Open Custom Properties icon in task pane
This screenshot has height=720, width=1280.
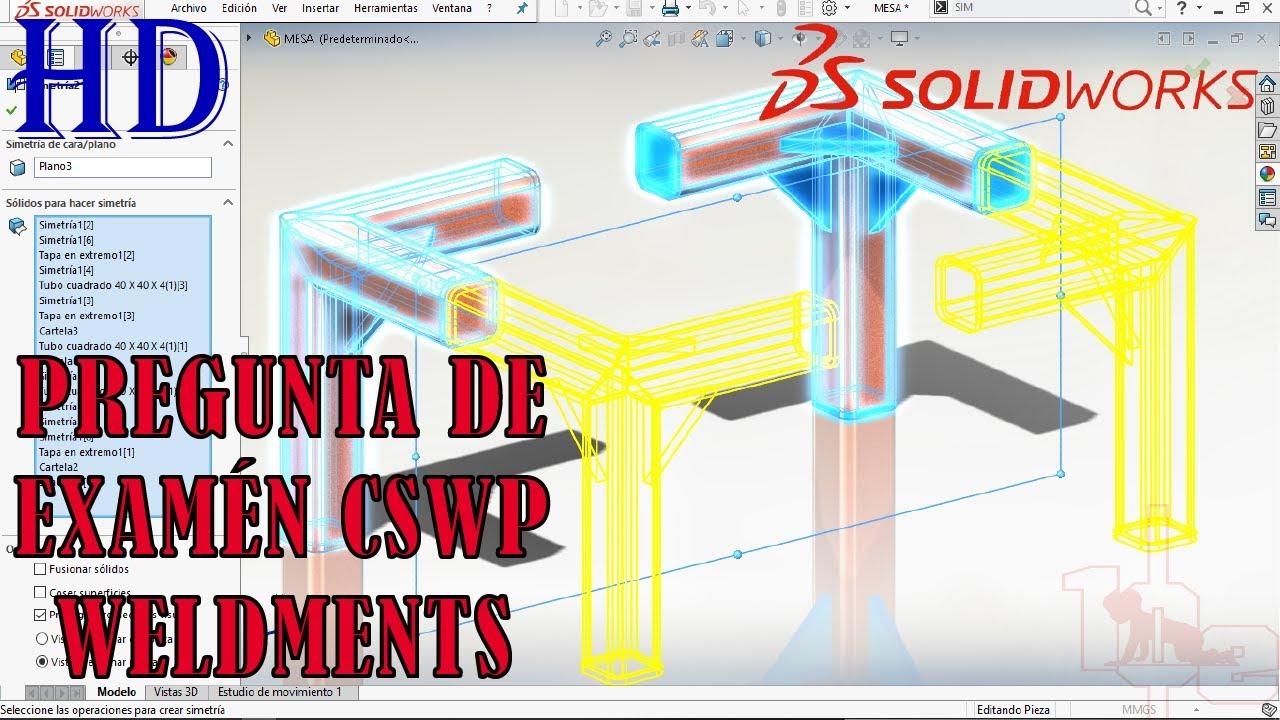pyautogui.click(x=1267, y=196)
